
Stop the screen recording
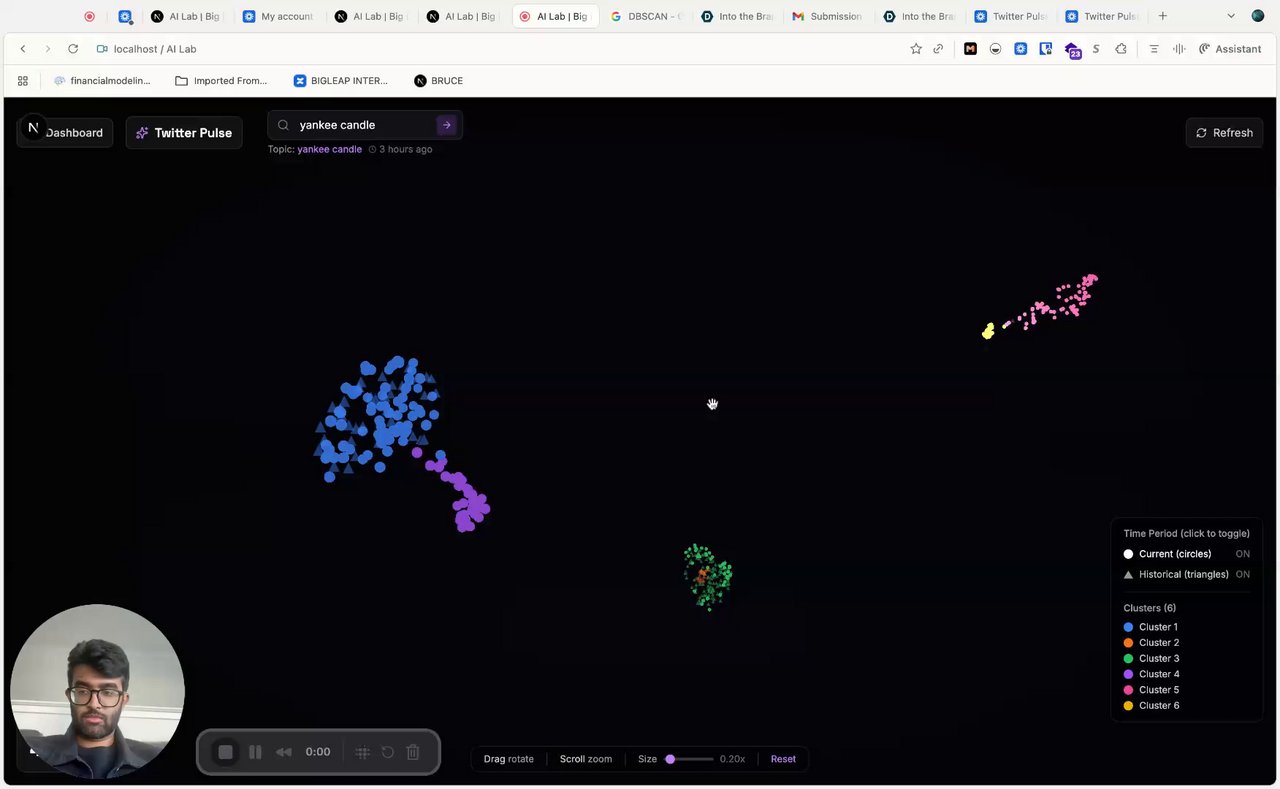226,752
